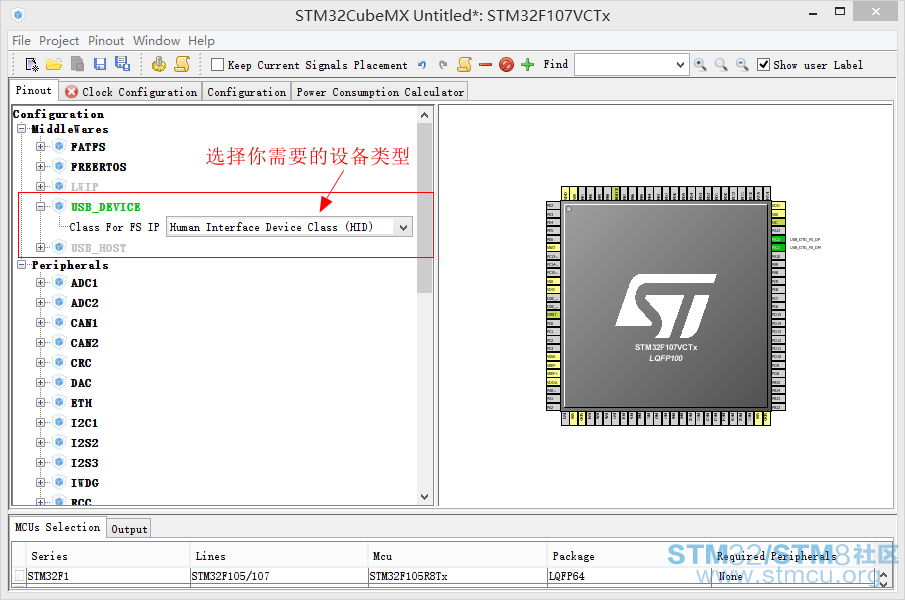This screenshot has width=905, height=600.
Task: Open the Project menu
Action: point(59,41)
